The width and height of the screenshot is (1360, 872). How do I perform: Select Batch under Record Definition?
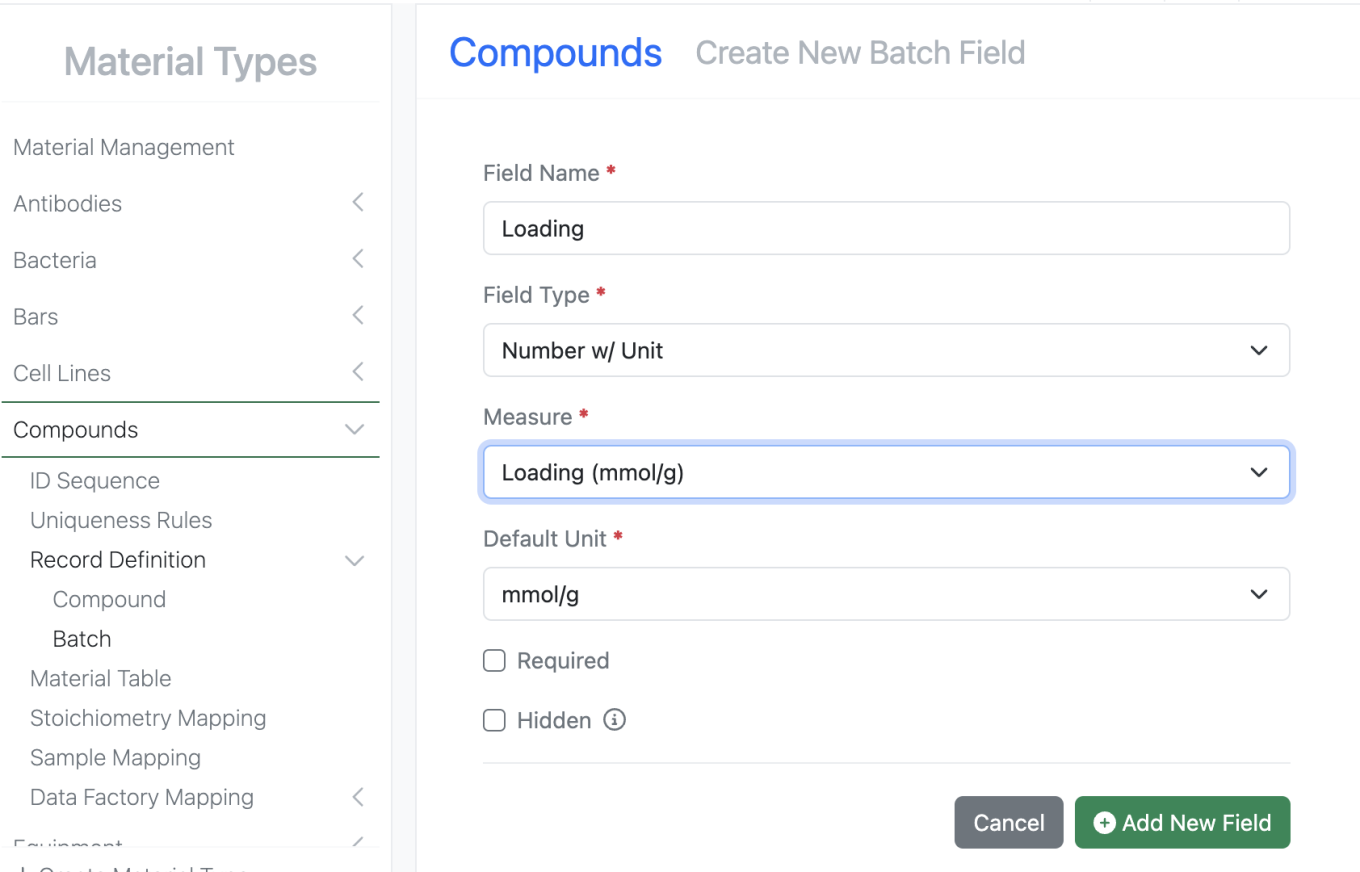[x=82, y=639]
